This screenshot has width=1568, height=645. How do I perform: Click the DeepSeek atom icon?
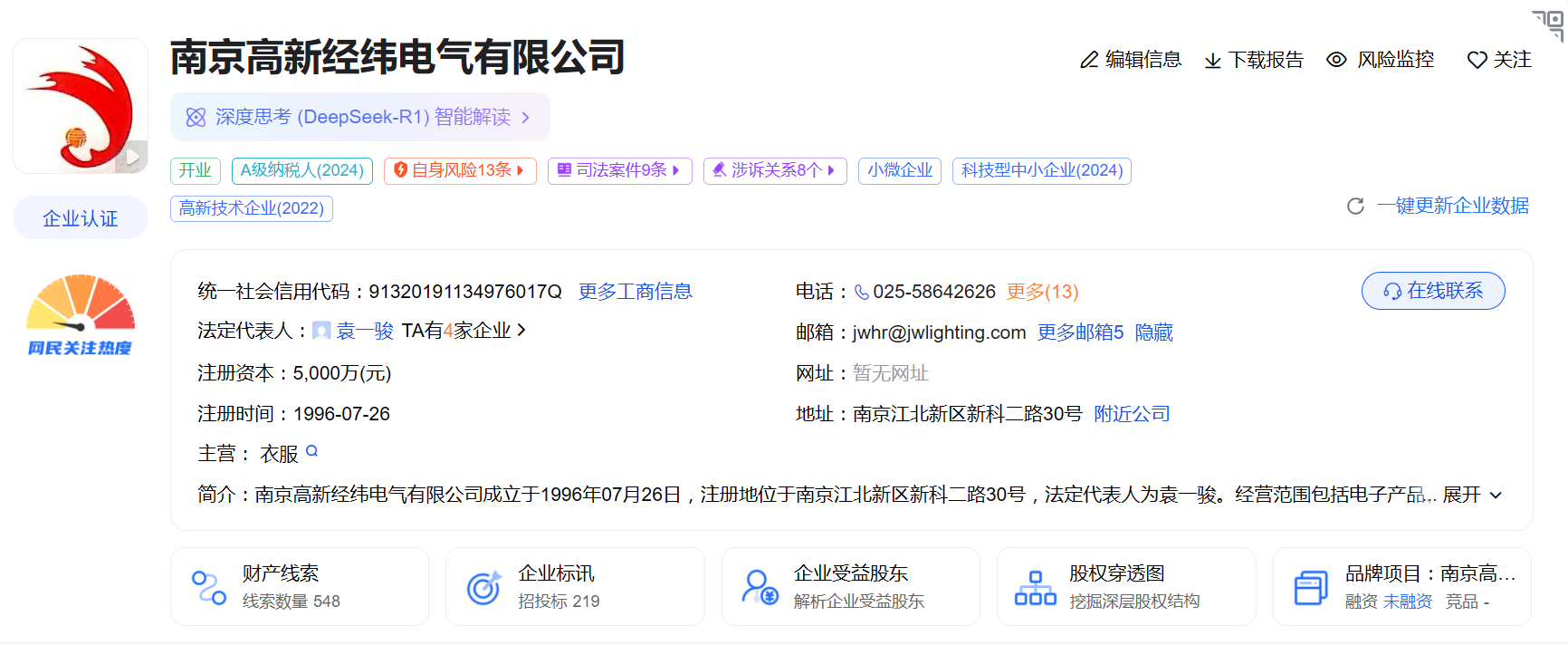pyautogui.click(x=196, y=118)
